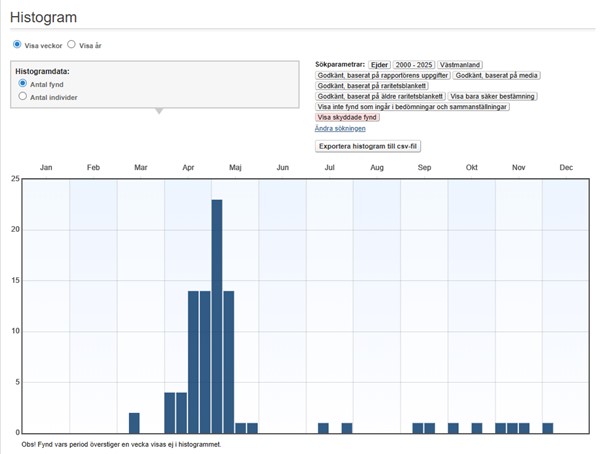Click the 'Sep' month label on chart
The width and height of the screenshot is (604, 454).
[424, 167]
